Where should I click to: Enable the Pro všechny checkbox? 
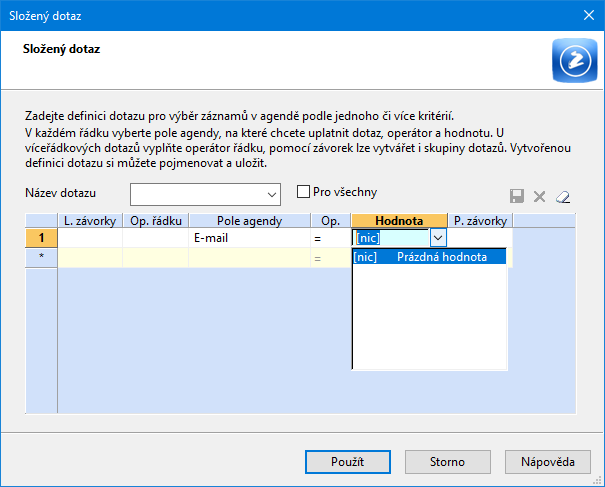303,191
